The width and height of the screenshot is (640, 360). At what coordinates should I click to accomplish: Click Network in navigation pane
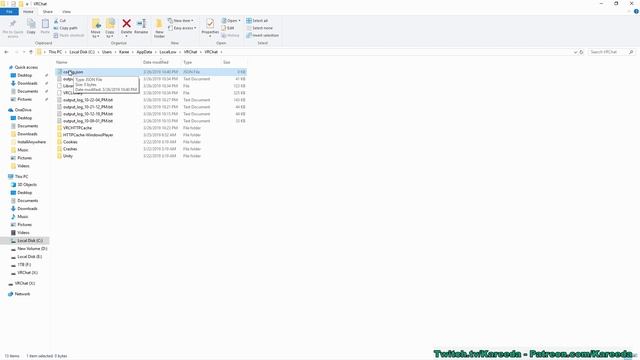click(x=22, y=294)
